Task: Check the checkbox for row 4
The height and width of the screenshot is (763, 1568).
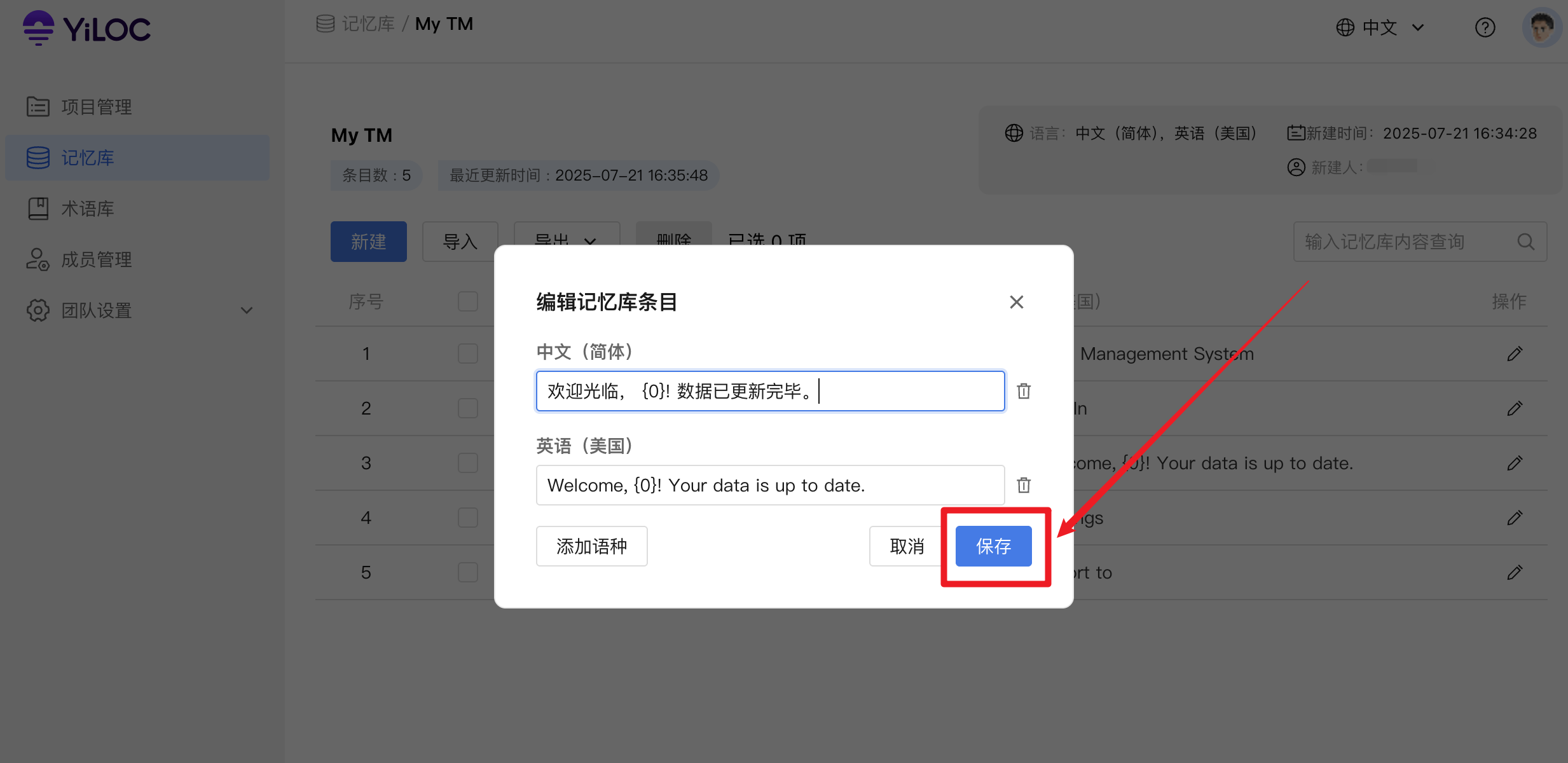Action: coord(468,518)
